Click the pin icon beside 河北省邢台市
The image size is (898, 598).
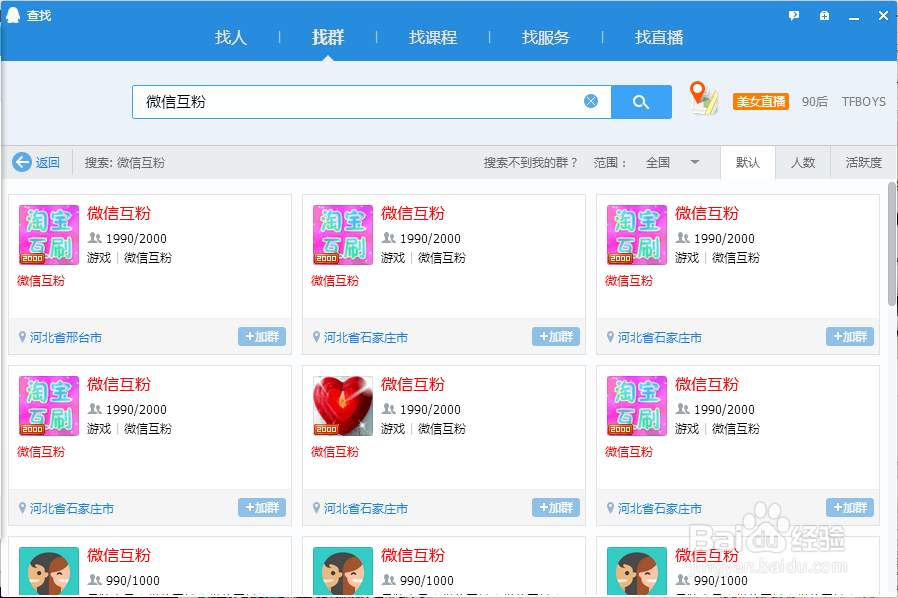(x=22, y=337)
